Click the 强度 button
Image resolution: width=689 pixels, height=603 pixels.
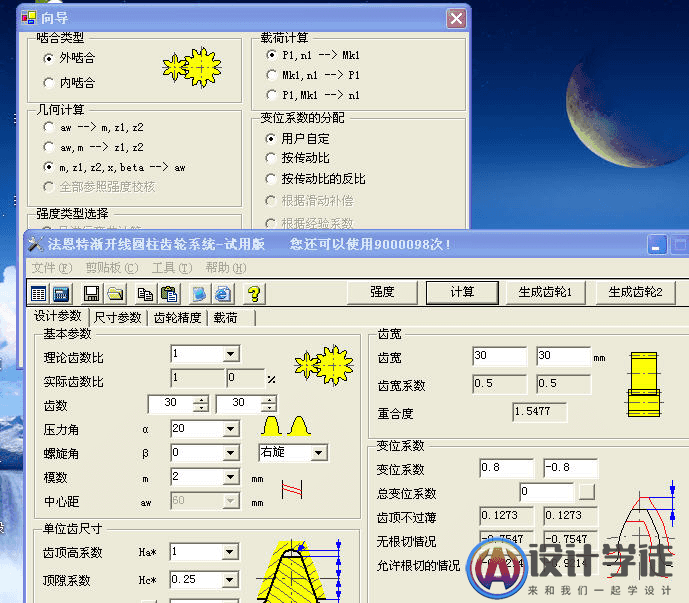click(x=382, y=292)
